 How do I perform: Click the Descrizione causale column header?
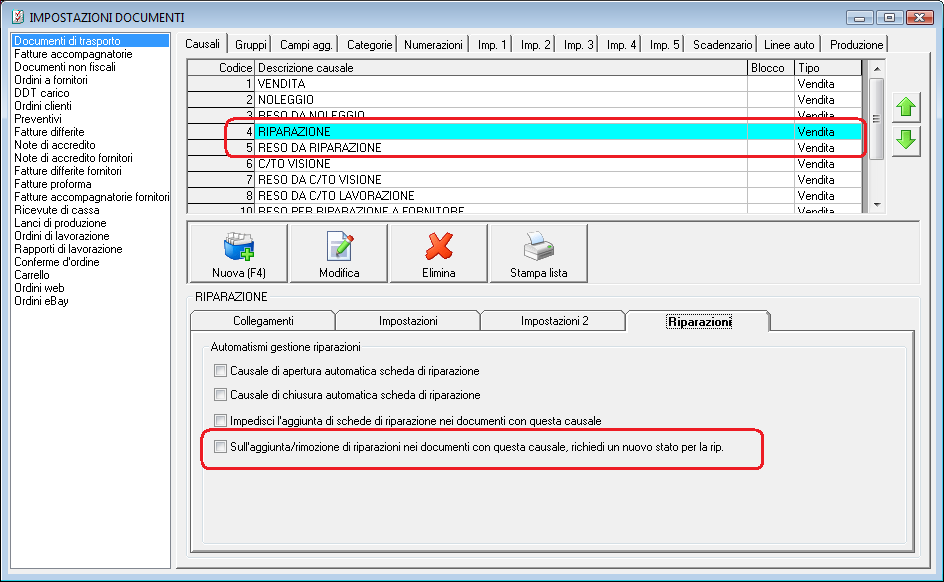501,68
